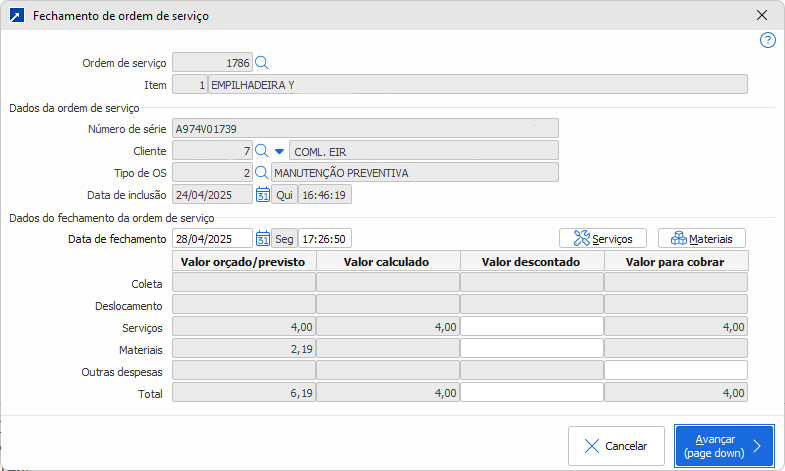785x471 pixels.
Task: Click the closing time field 17:26:50
Action: click(324, 239)
